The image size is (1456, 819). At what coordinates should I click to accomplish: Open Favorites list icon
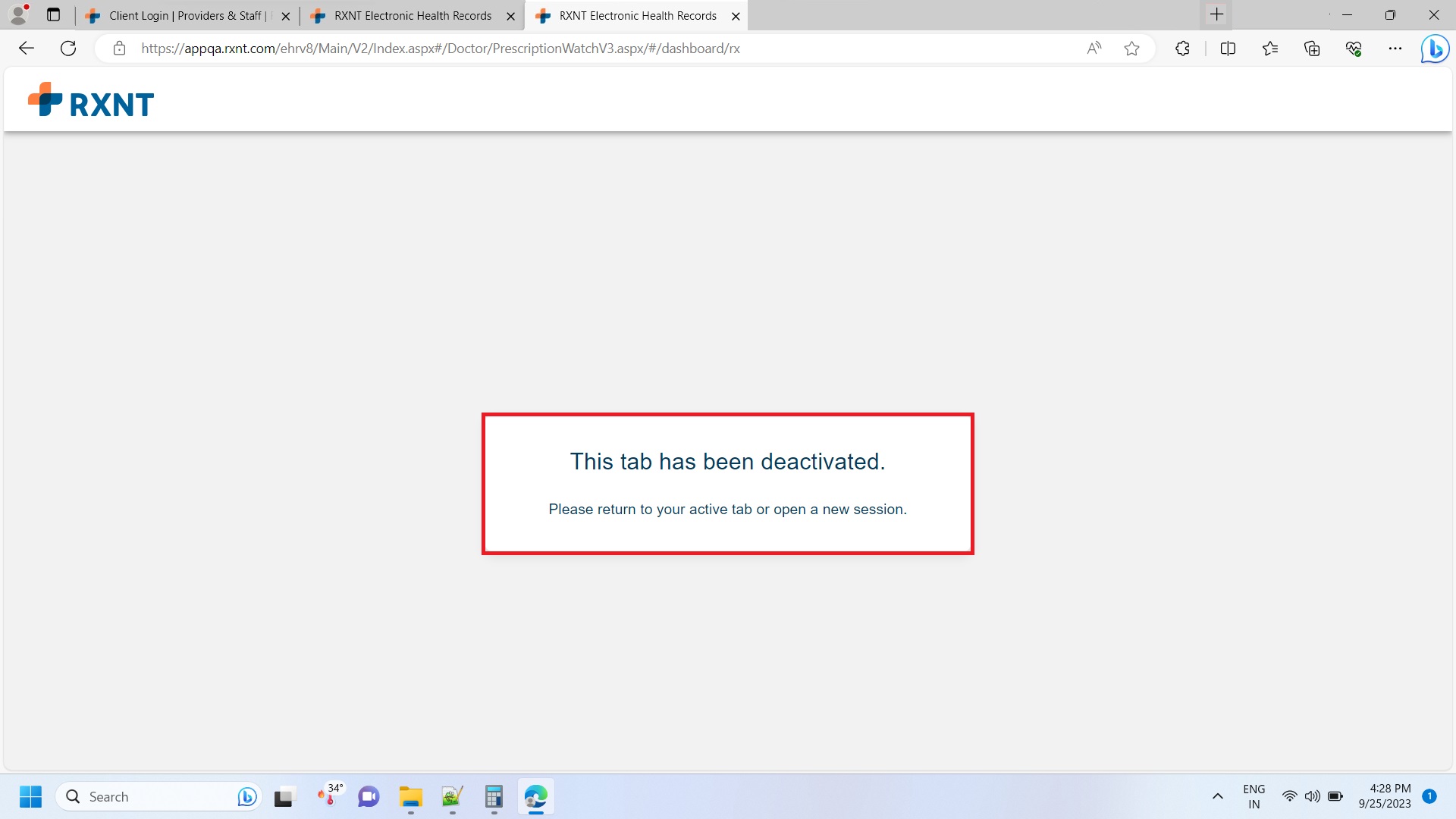pos(1270,49)
